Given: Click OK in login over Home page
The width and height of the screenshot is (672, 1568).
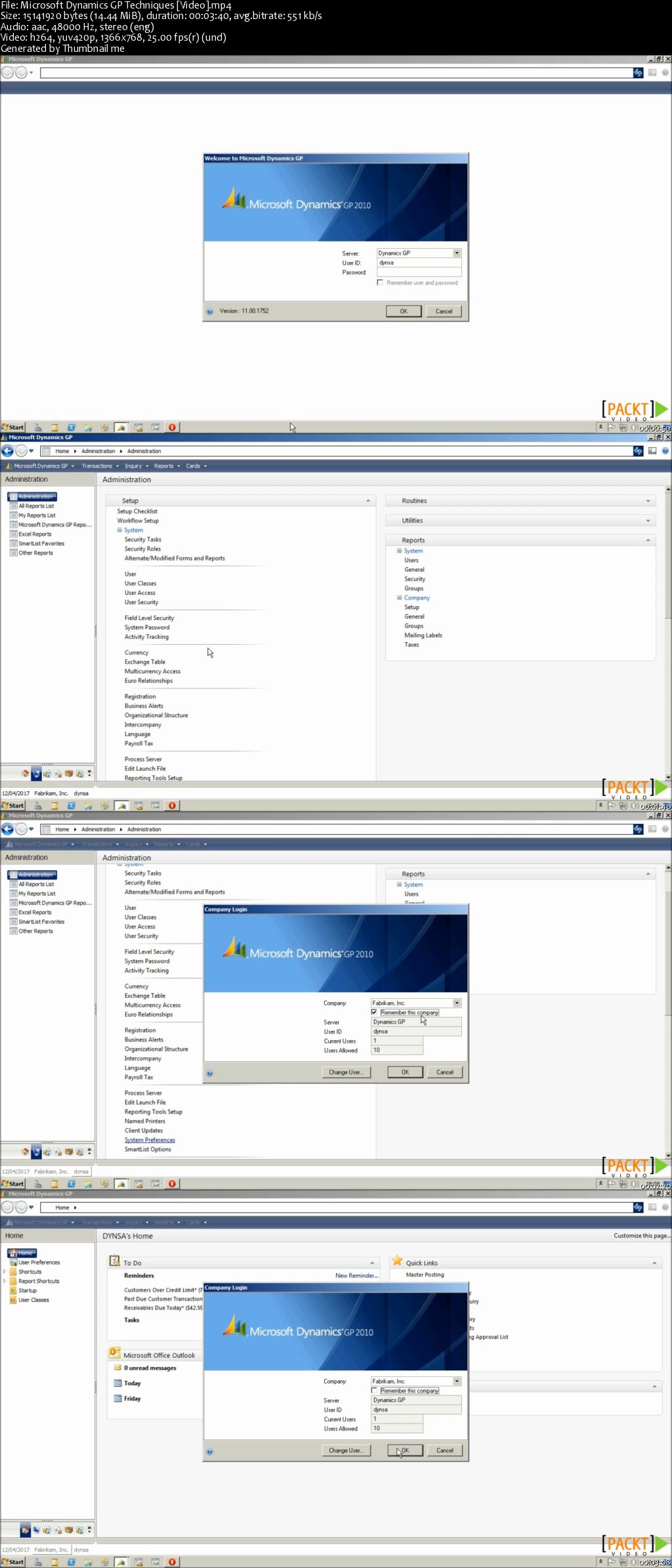Looking at the screenshot, I should pyautogui.click(x=405, y=1450).
